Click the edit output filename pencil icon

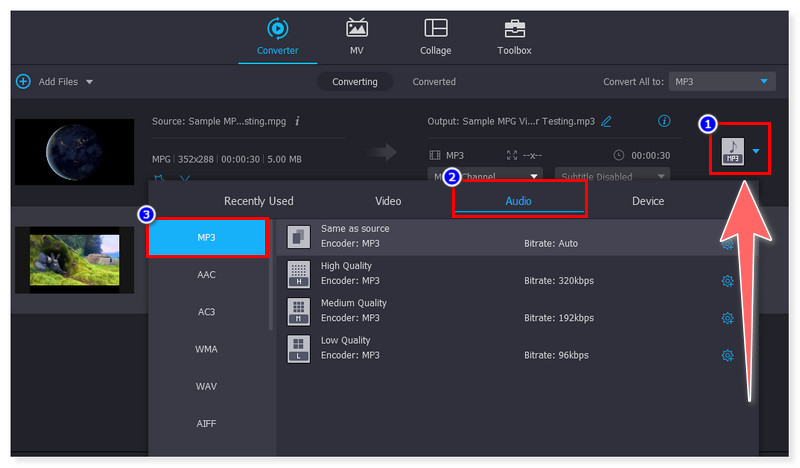[606, 121]
